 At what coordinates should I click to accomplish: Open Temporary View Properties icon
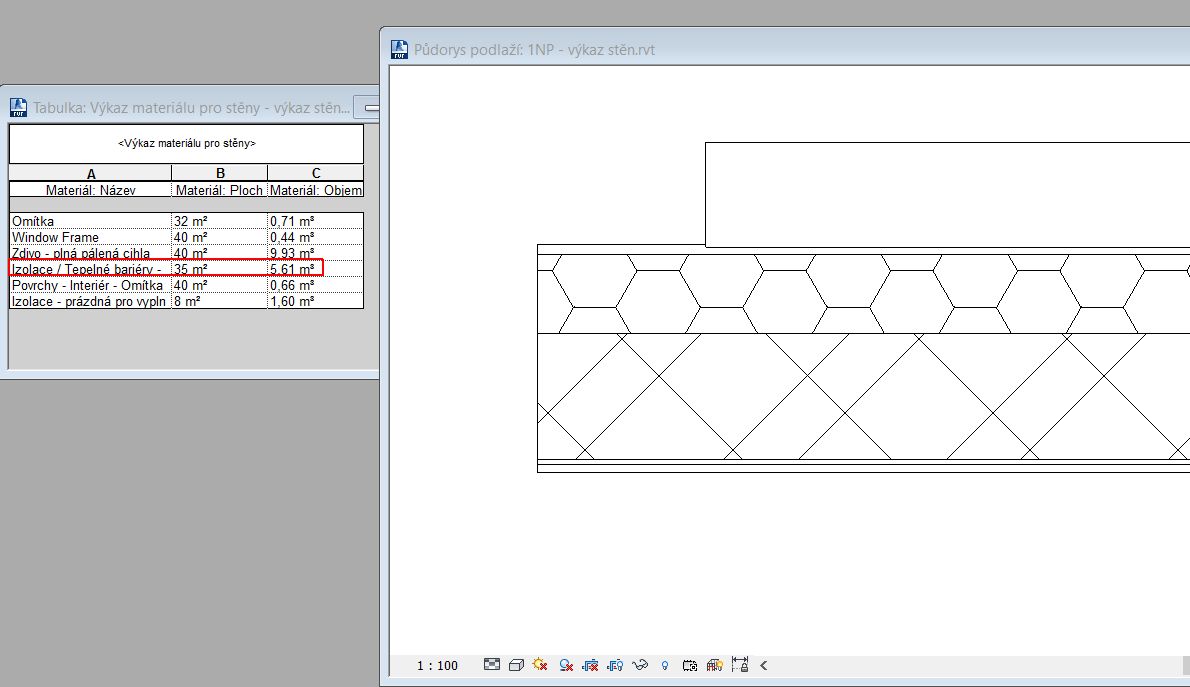pyautogui.click(x=690, y=664)
